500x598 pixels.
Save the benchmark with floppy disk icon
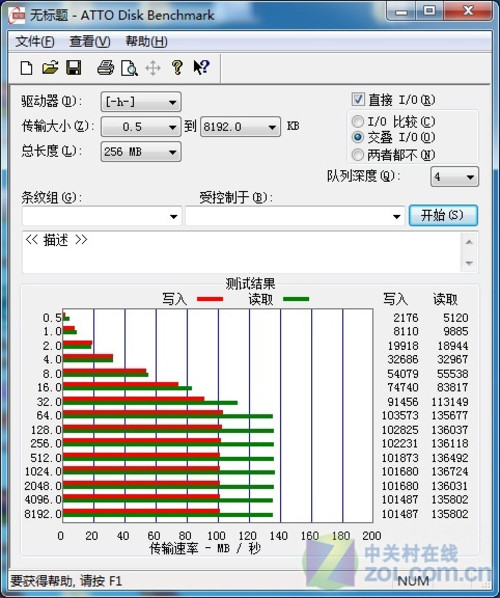74,68
